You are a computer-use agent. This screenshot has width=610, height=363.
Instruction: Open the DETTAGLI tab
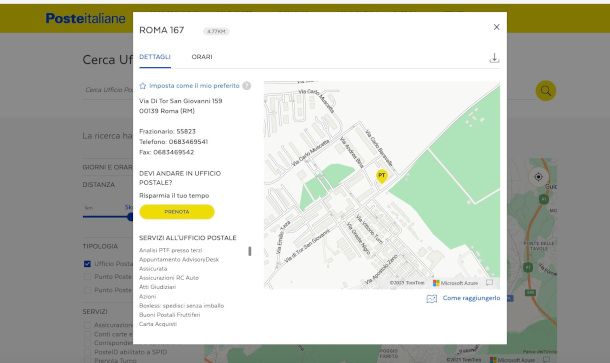pos(155,57)
